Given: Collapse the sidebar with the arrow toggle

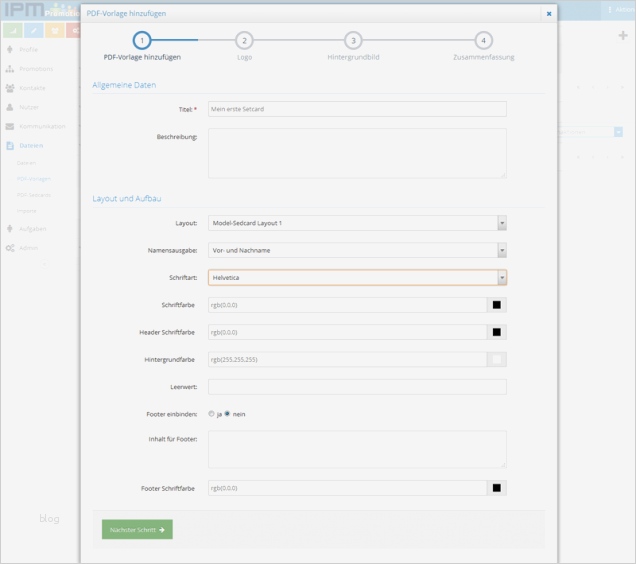Looking at the screenshot, I should click(x=44, y=265).
